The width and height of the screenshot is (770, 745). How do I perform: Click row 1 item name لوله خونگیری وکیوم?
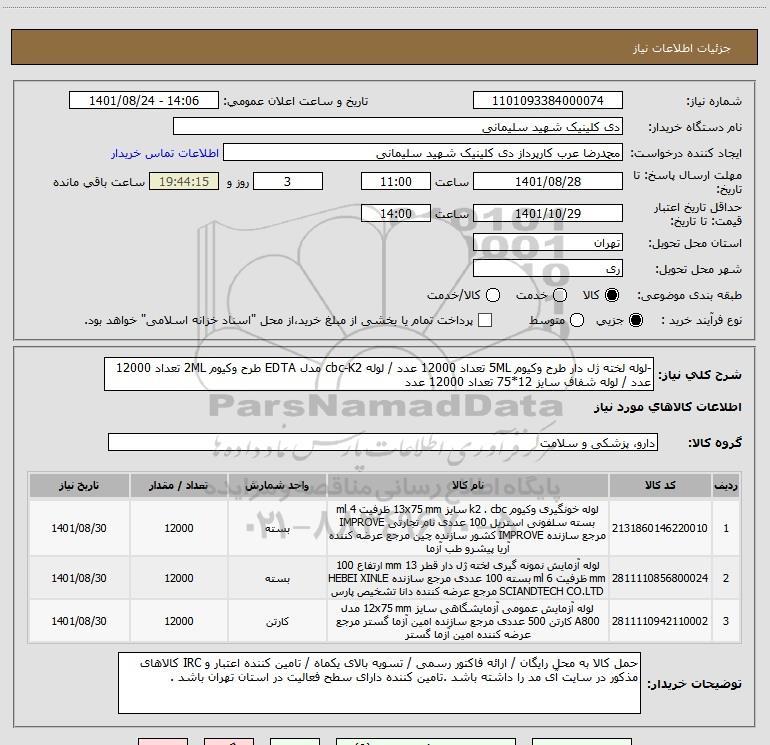click(x=468, y=528)
